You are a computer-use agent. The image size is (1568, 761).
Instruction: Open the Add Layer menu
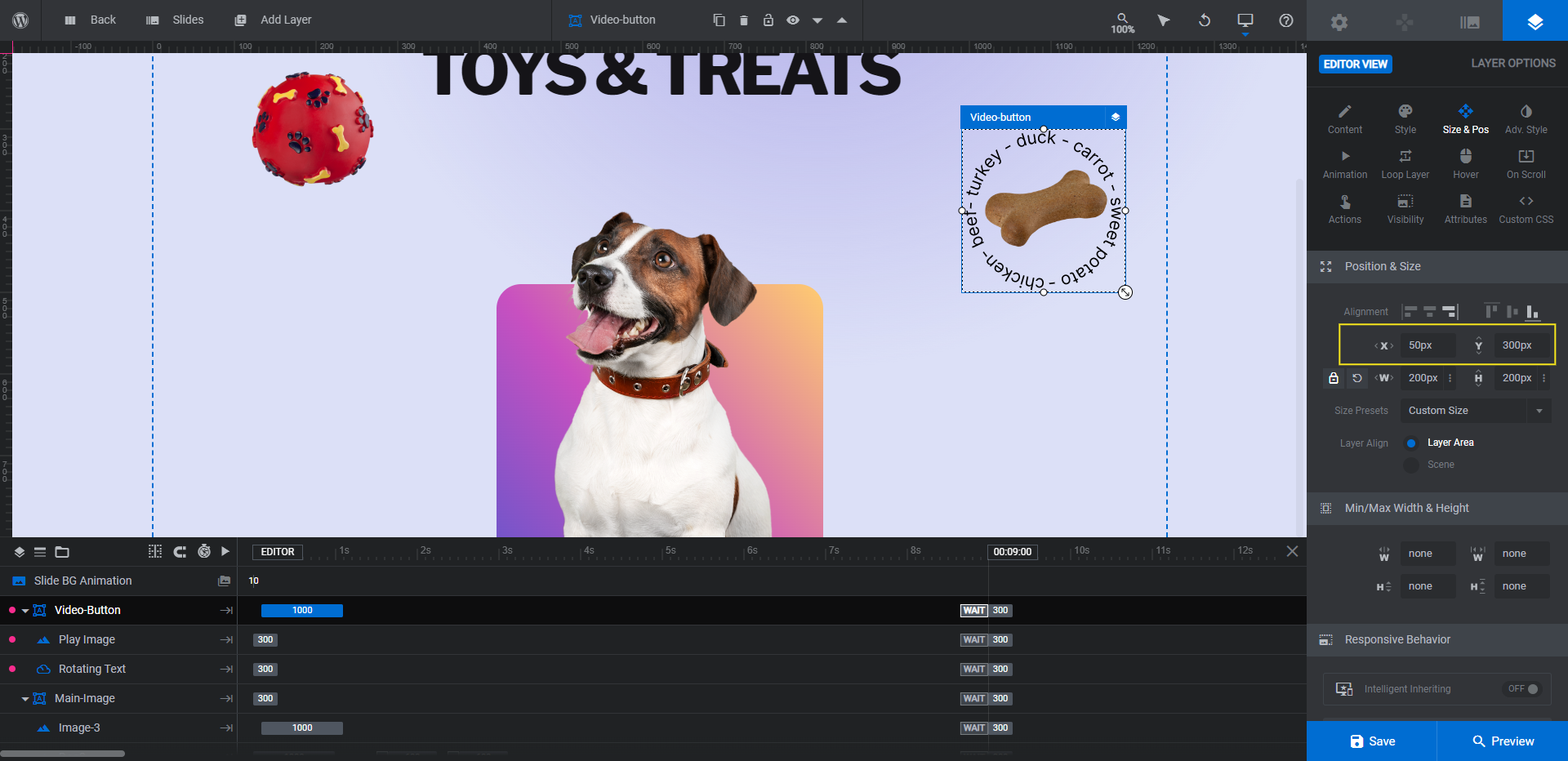[x=273, y=20]
